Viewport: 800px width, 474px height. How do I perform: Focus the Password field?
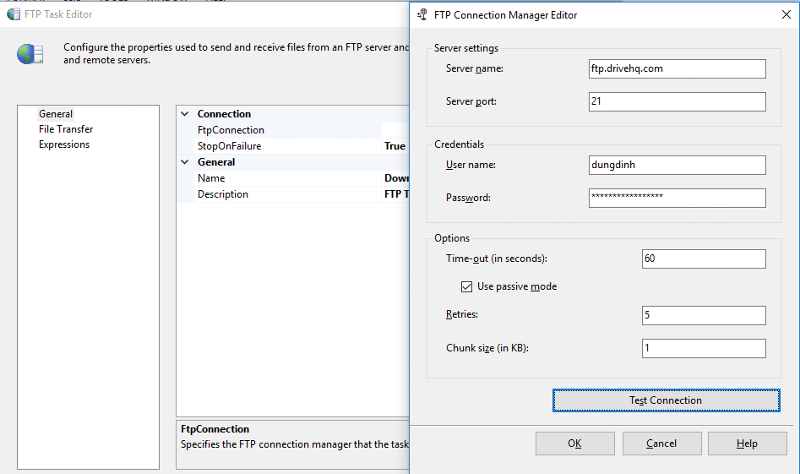pyautogui.click(x=677, y=198)
